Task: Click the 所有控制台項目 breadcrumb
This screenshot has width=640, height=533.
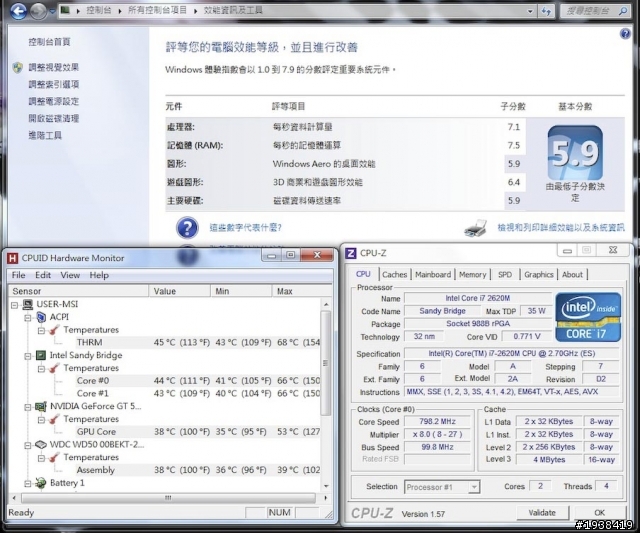Action: pos(157,10)
